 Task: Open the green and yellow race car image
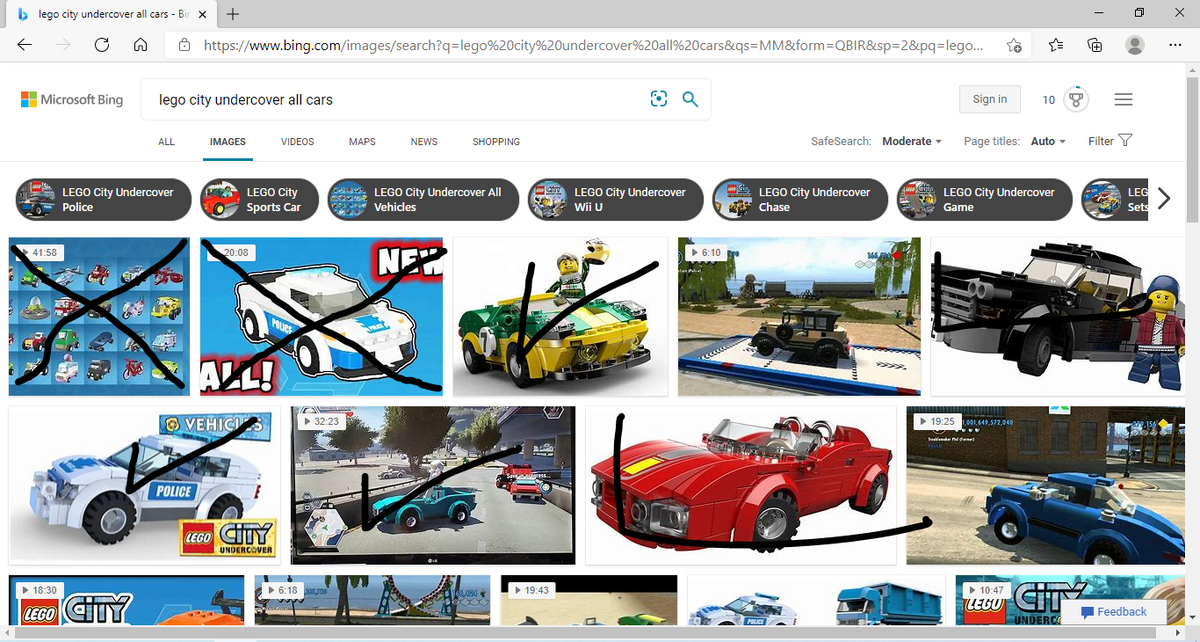click(x=560, y=316)
